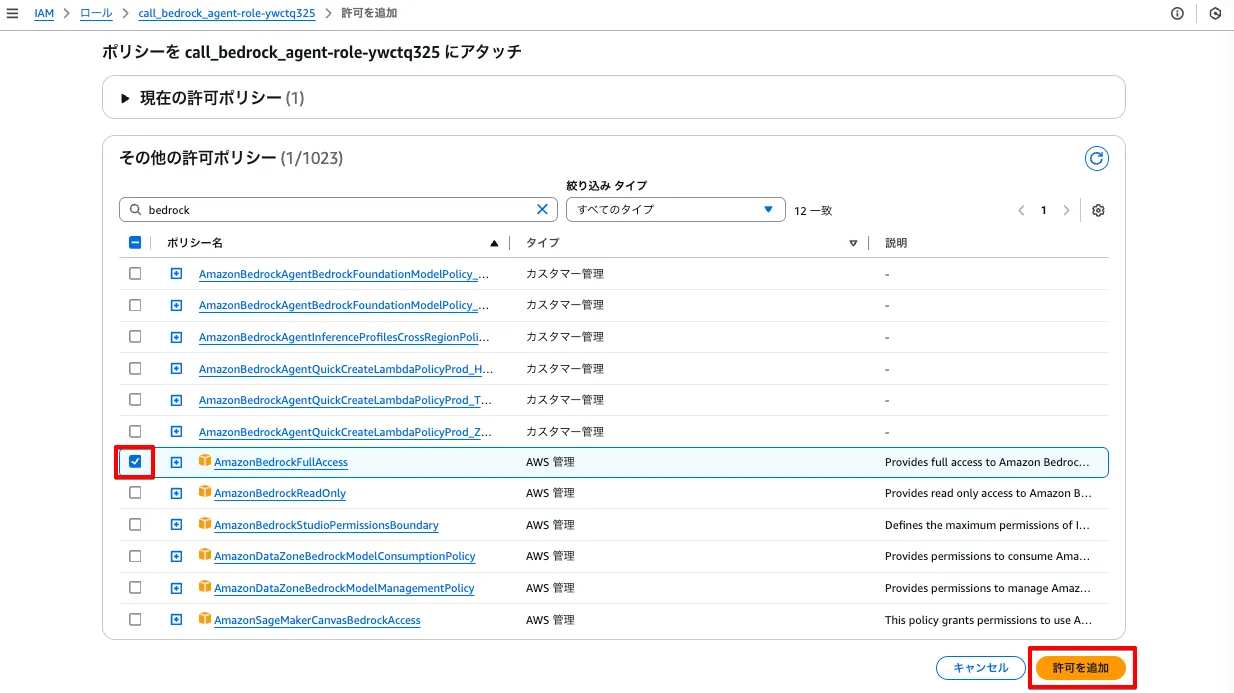Viewport: 1234px width, 693px height.
Task: Clear the bedrock search text with X
Action: (x=542, y=210)
